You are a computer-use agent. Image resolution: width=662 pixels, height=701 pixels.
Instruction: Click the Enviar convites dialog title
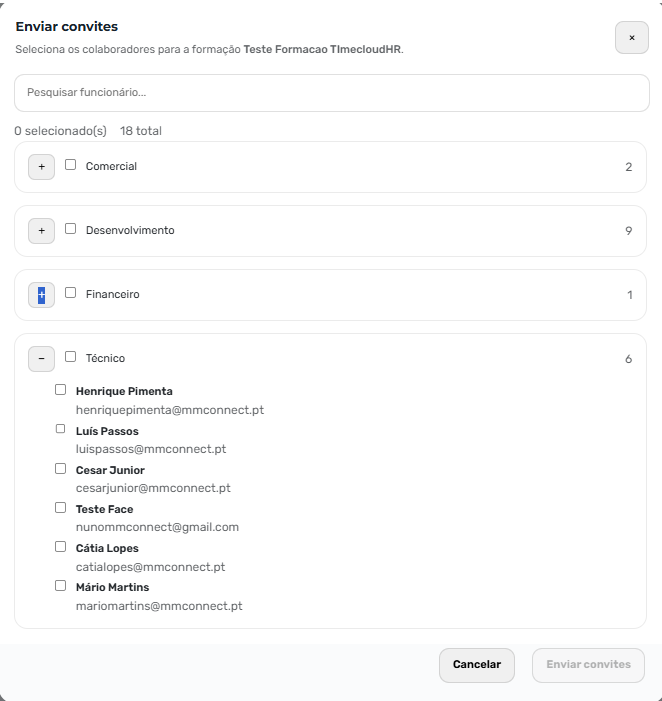click(67, 26)
